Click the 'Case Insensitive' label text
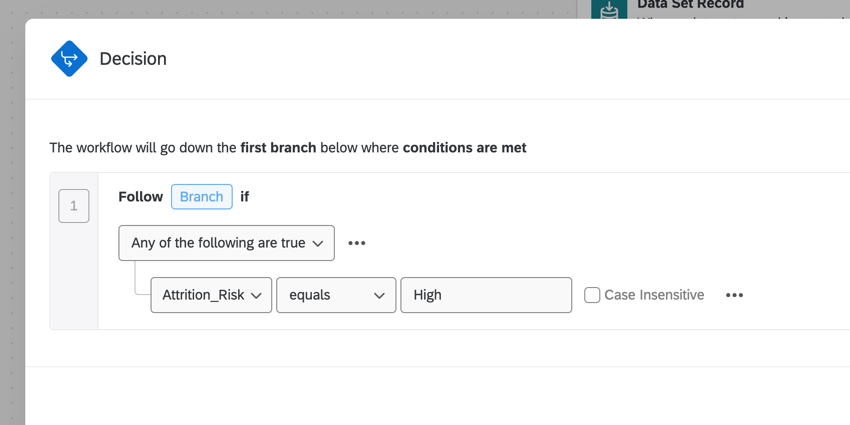This screenshot has height=425, width=850. [654, 295]
